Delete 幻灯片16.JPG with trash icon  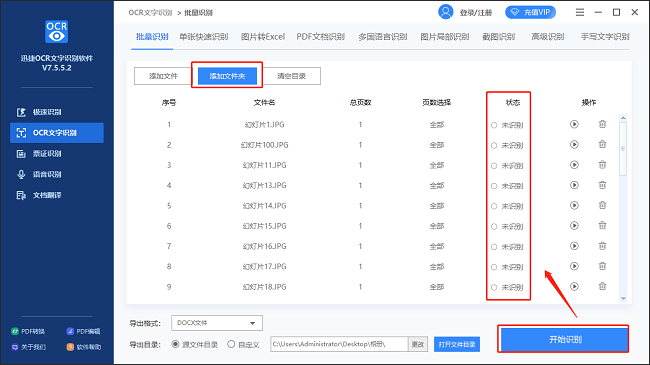tap(602, 246)
